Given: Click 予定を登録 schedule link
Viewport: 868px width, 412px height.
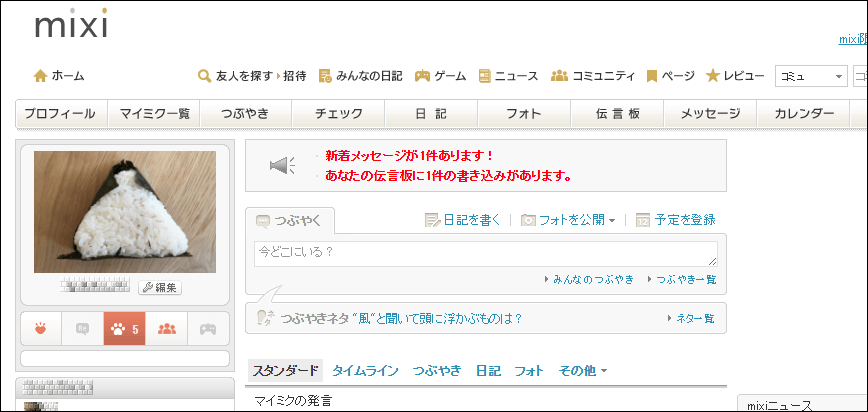Looking at the screenshot, I should point(685,220).
